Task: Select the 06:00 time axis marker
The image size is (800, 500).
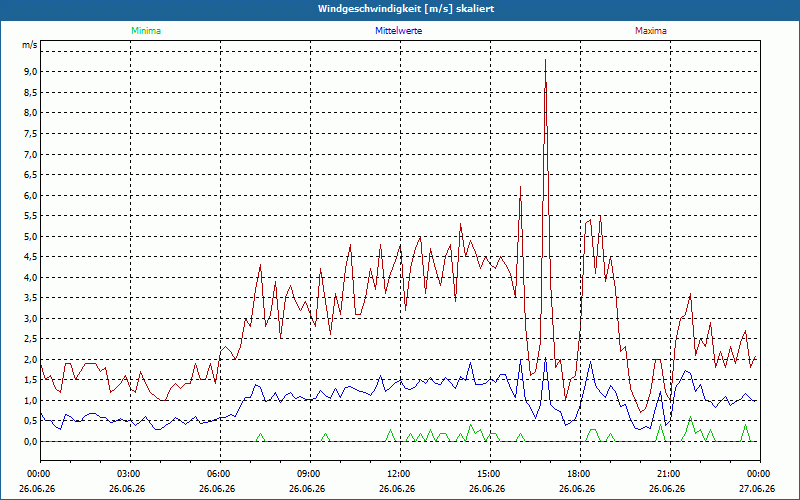Action: tap(220, 474)
